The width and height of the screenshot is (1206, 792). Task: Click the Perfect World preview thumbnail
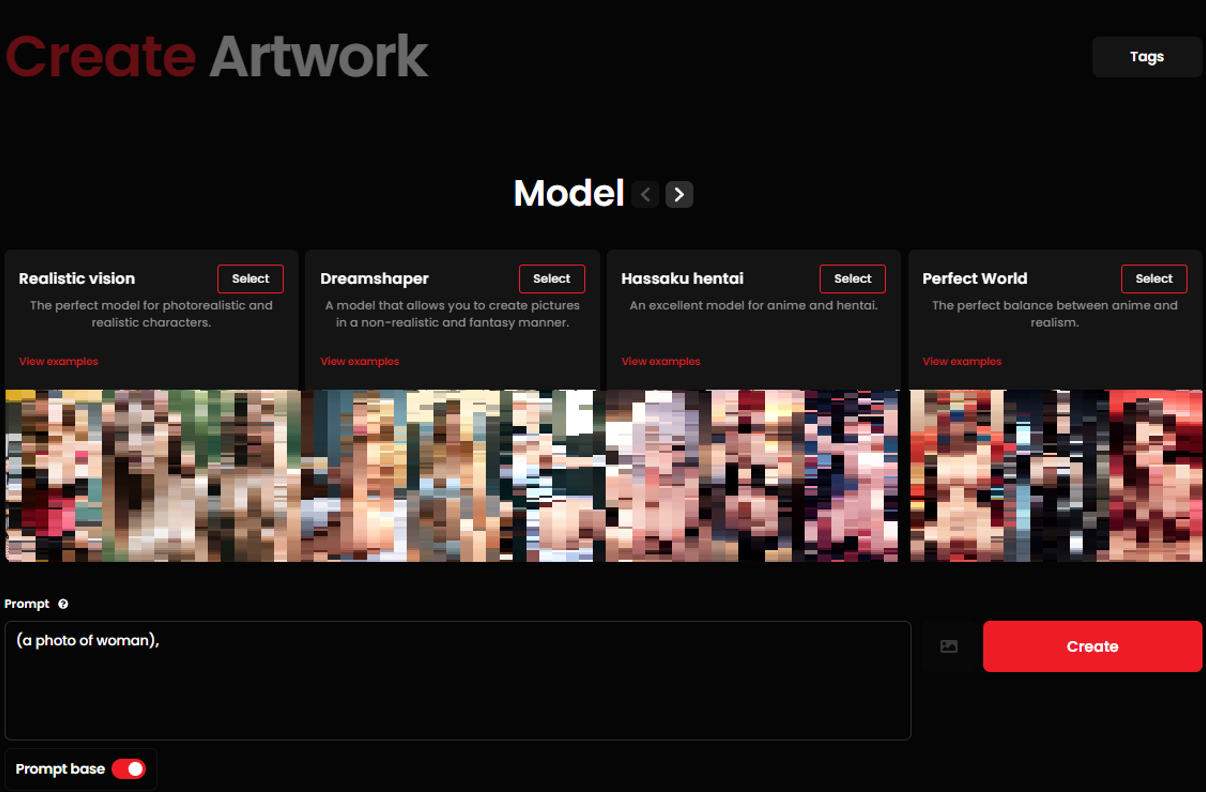[x=1057, y=475]
